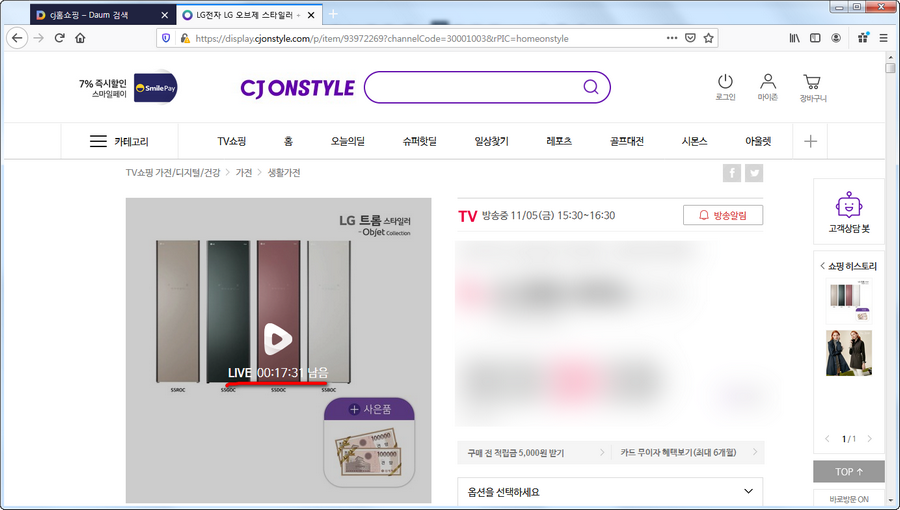The width and height of the screenshot is (900, 510).
Task: Reload the current page
Action: (x=59, y=38)
